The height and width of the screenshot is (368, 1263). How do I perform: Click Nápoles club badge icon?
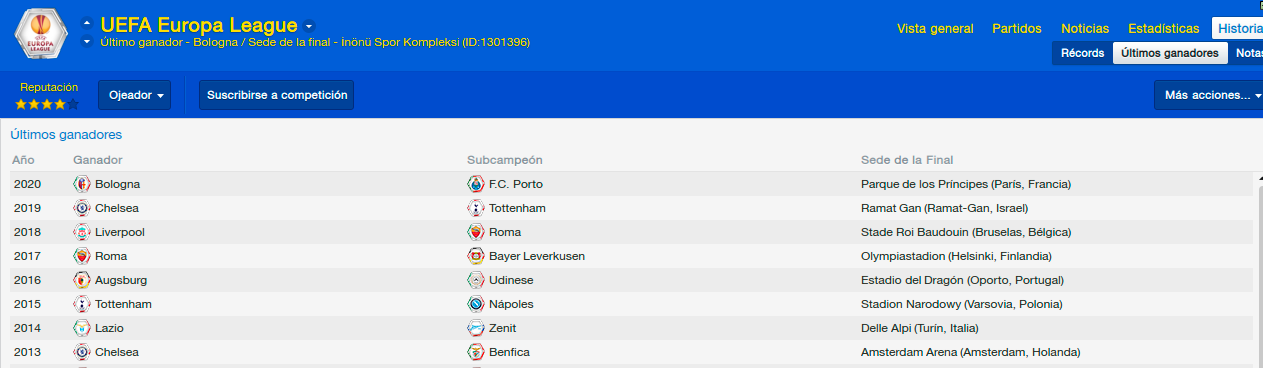(x=476, y=304)
